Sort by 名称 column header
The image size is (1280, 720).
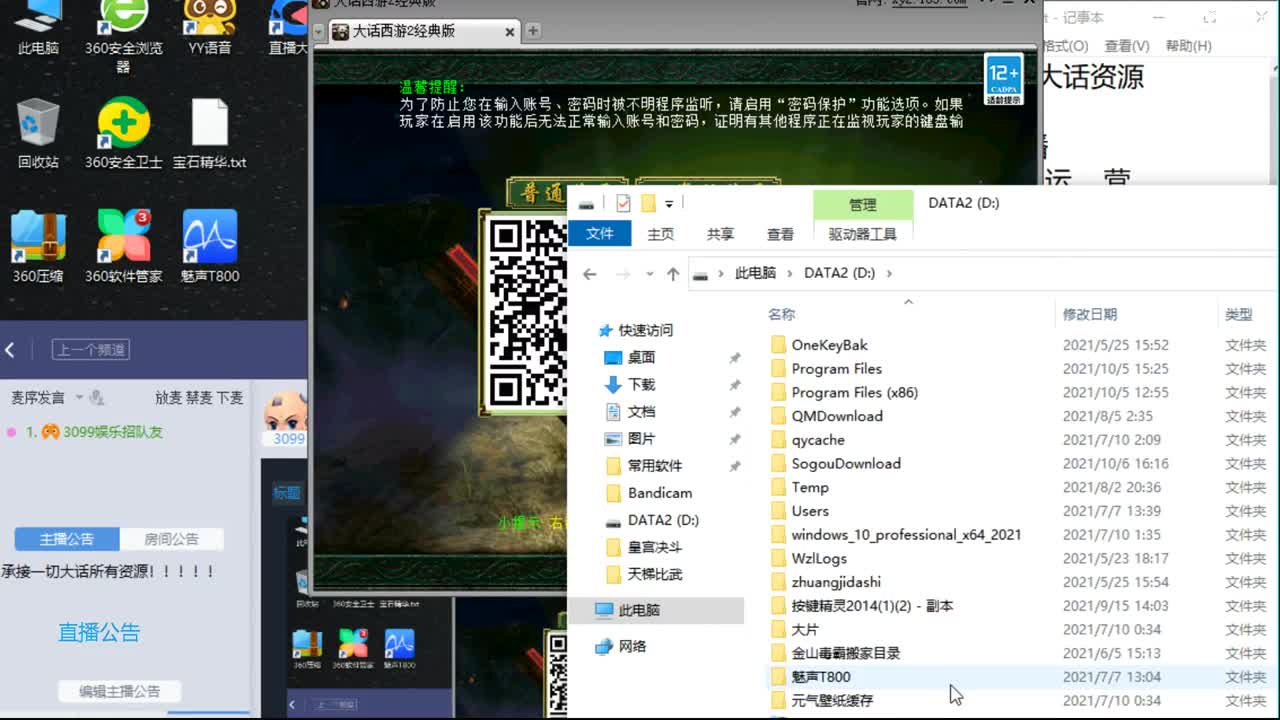pos(782,314)
